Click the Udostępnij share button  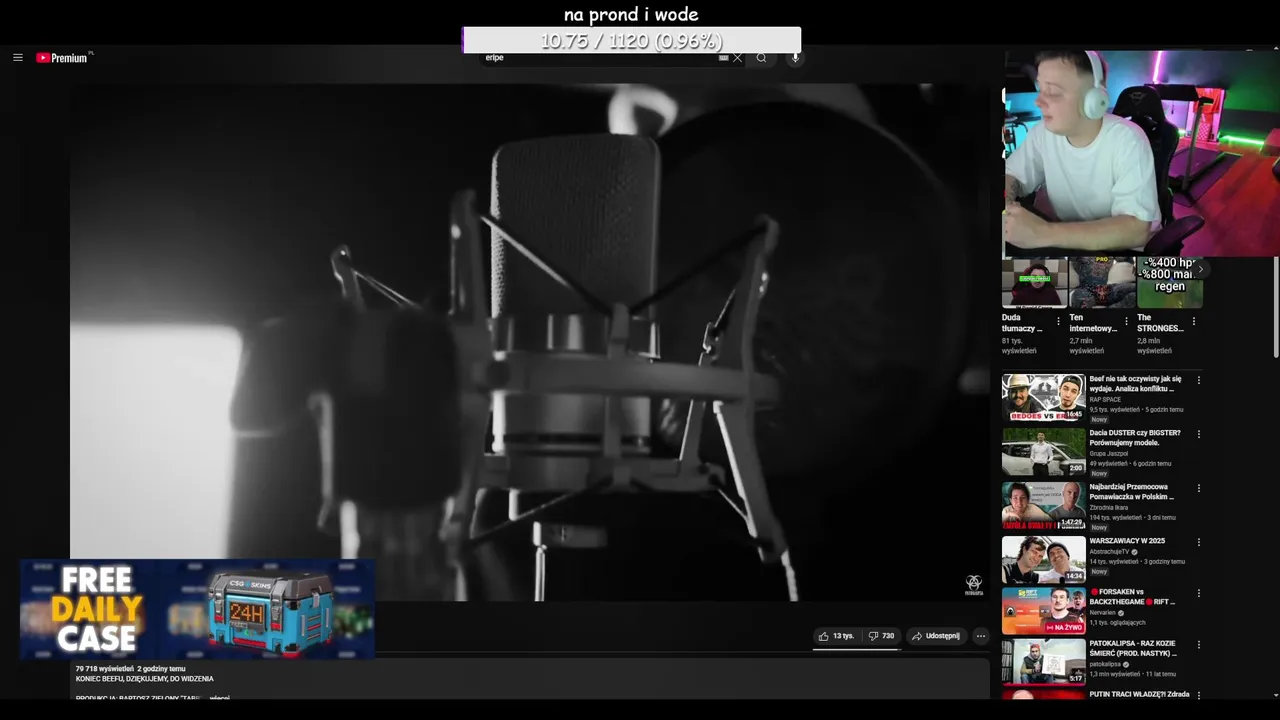pos(935,636)
